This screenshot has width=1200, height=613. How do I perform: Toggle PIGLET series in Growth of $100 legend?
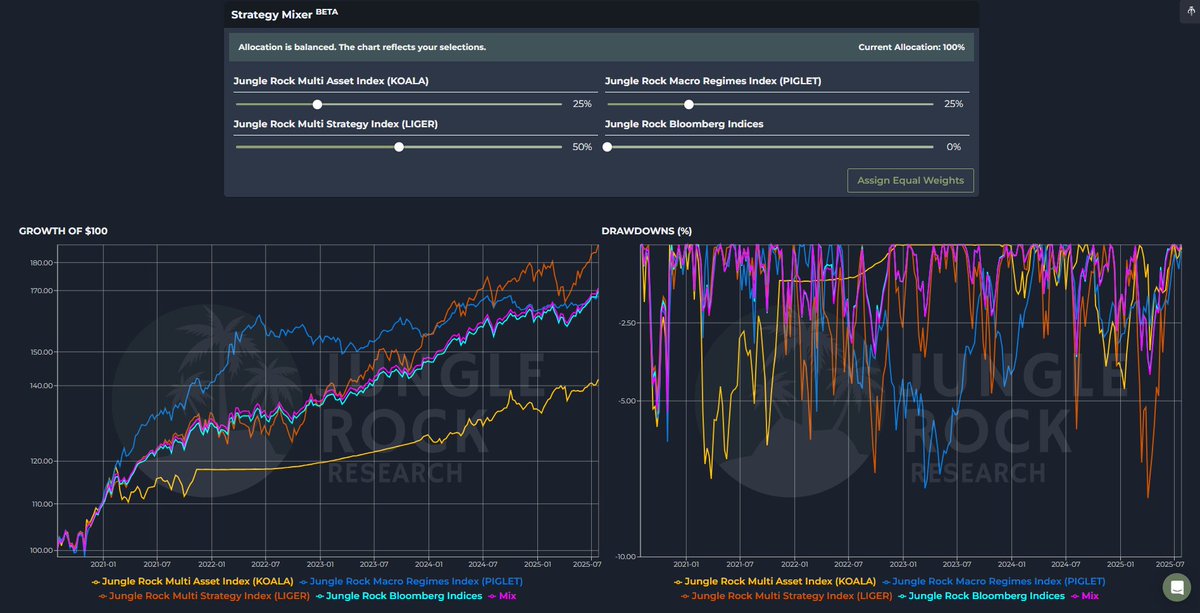click(x=410, y=581)
